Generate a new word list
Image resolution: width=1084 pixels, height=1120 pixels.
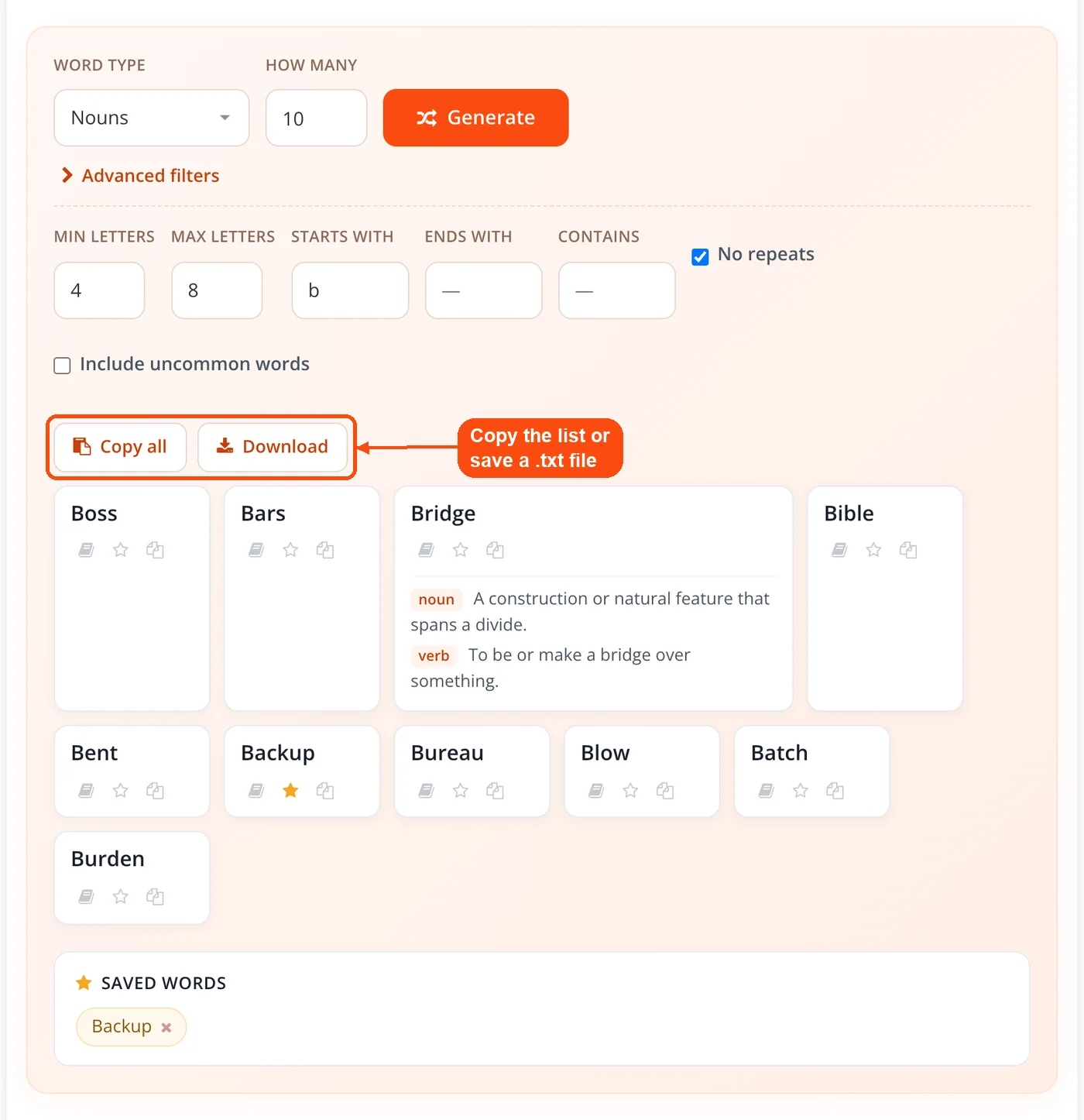476,118
